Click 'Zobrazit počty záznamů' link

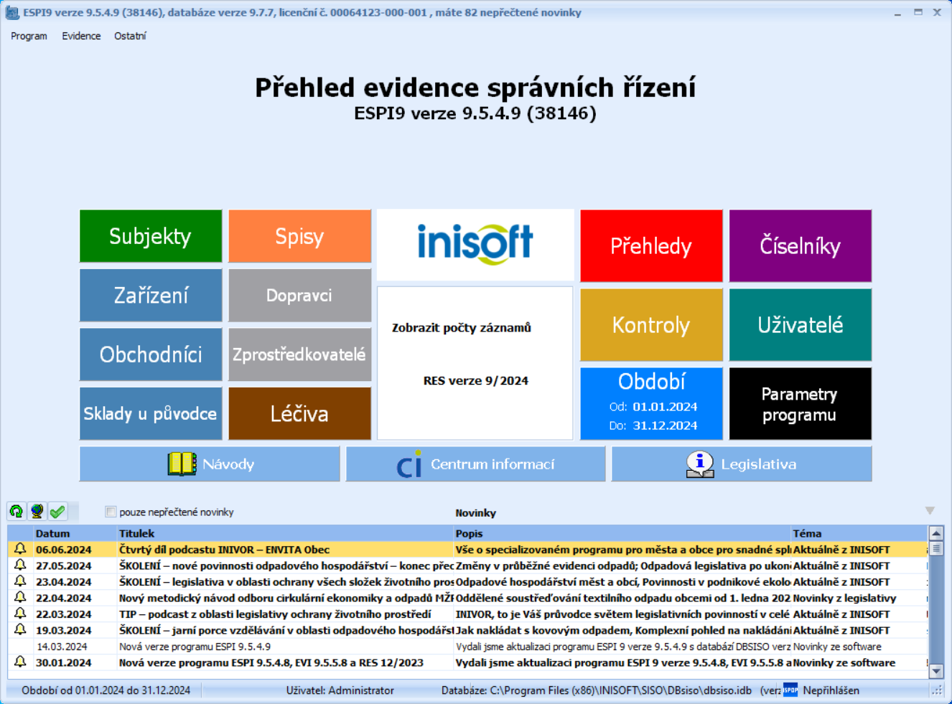[461, 328]
